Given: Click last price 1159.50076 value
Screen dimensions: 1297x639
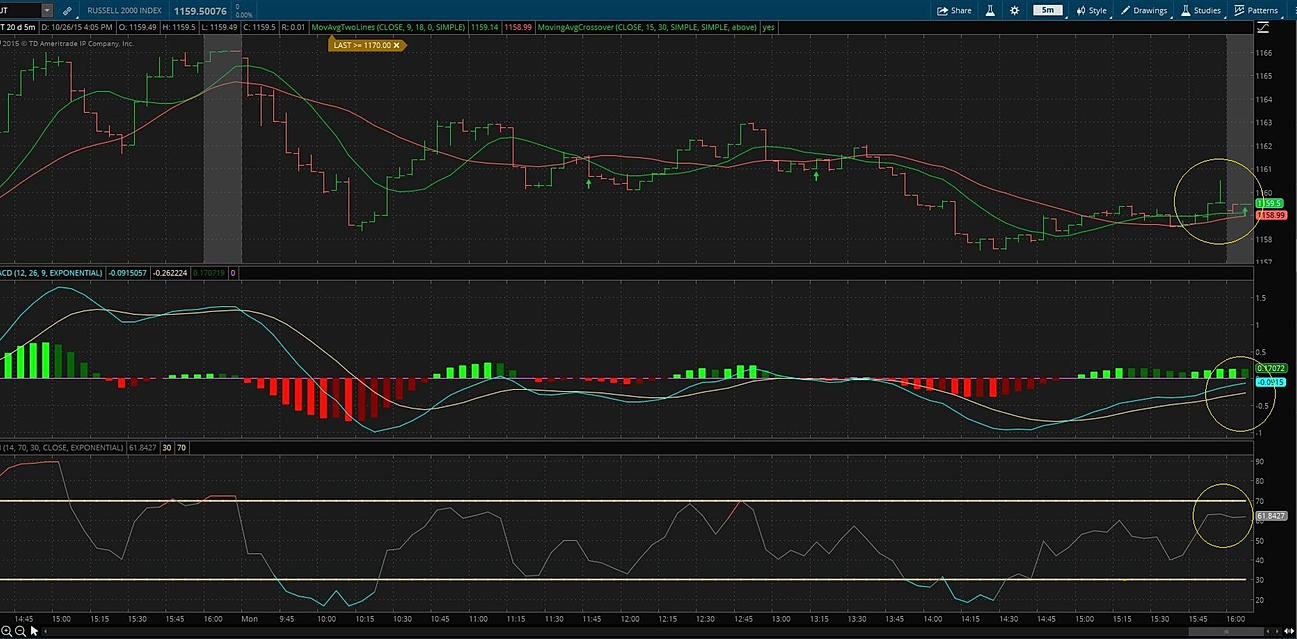Looking at the screenshot, I should pyautogui.click(x=201, y=10).
